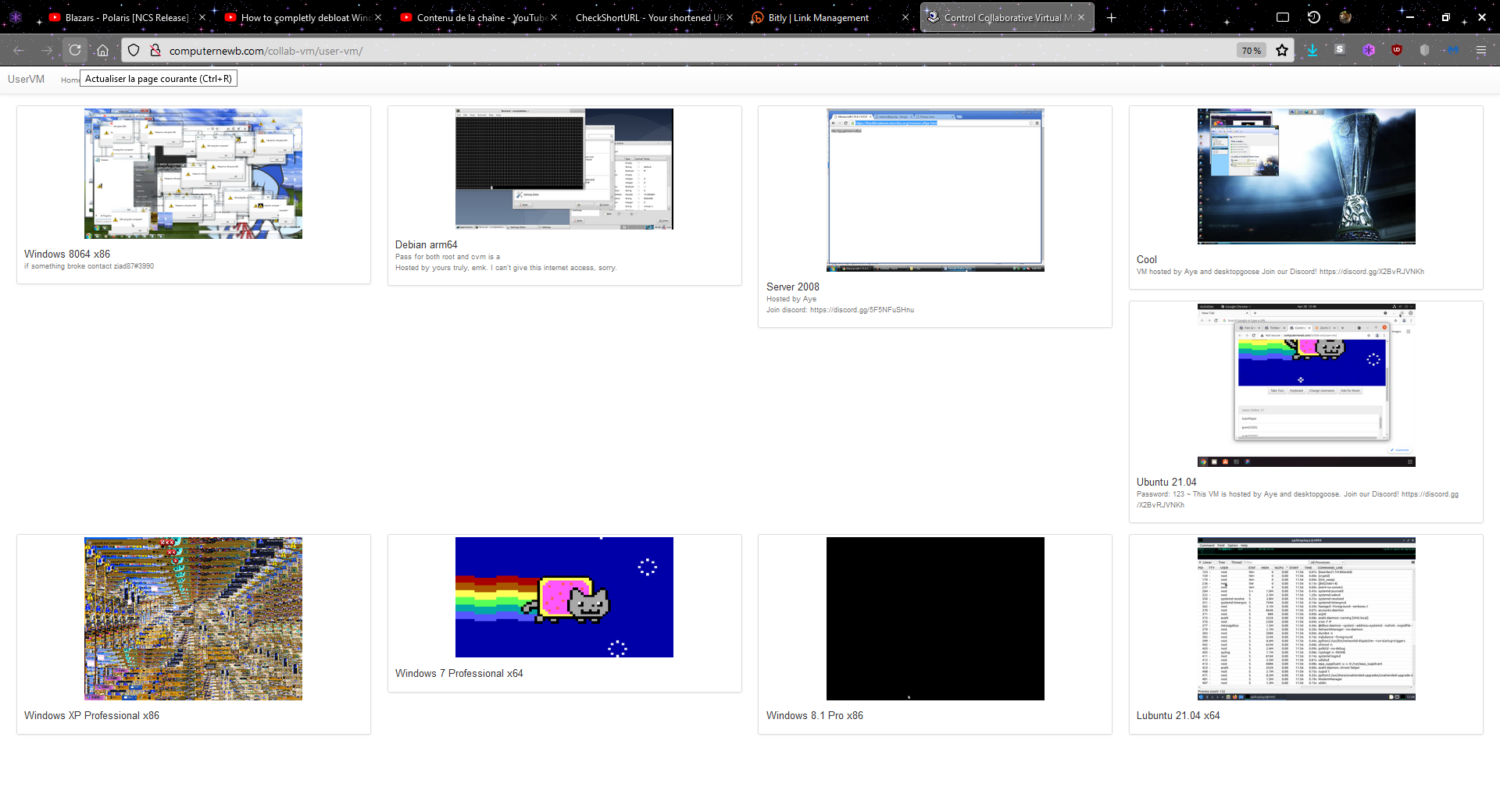Image resolution: width=1500 pixels, height=812 pixels.
Task: Open the recent history clock icon
Action: pos(1314,17)
